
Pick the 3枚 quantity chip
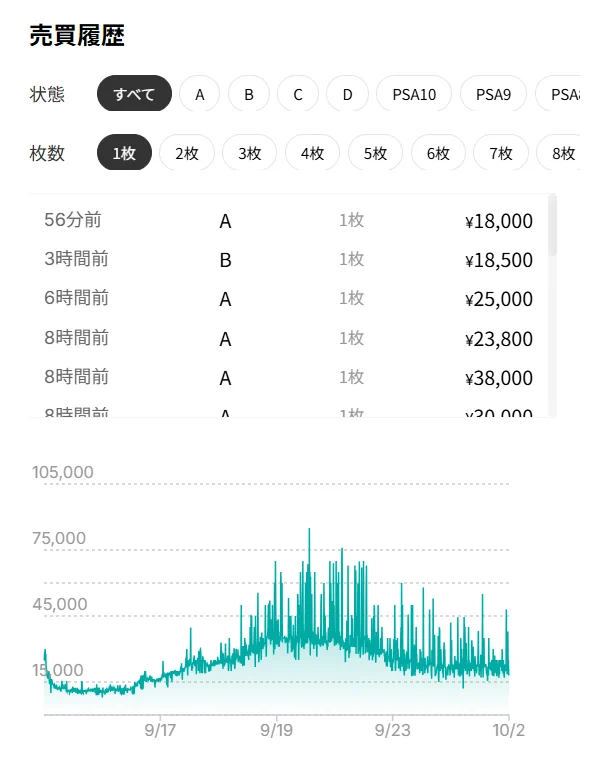click(x=249, y=152)
